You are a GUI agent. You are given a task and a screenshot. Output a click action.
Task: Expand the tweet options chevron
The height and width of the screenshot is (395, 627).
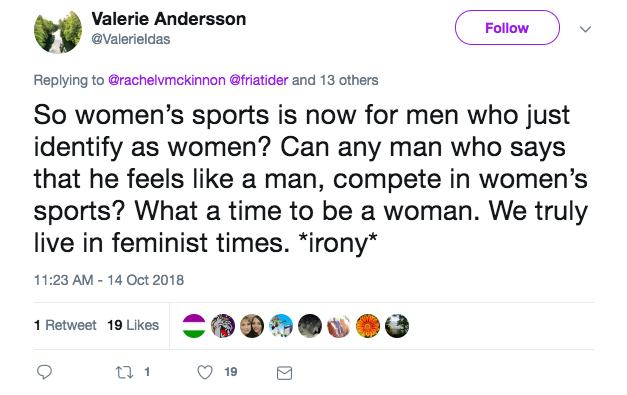tap(585, 29)
